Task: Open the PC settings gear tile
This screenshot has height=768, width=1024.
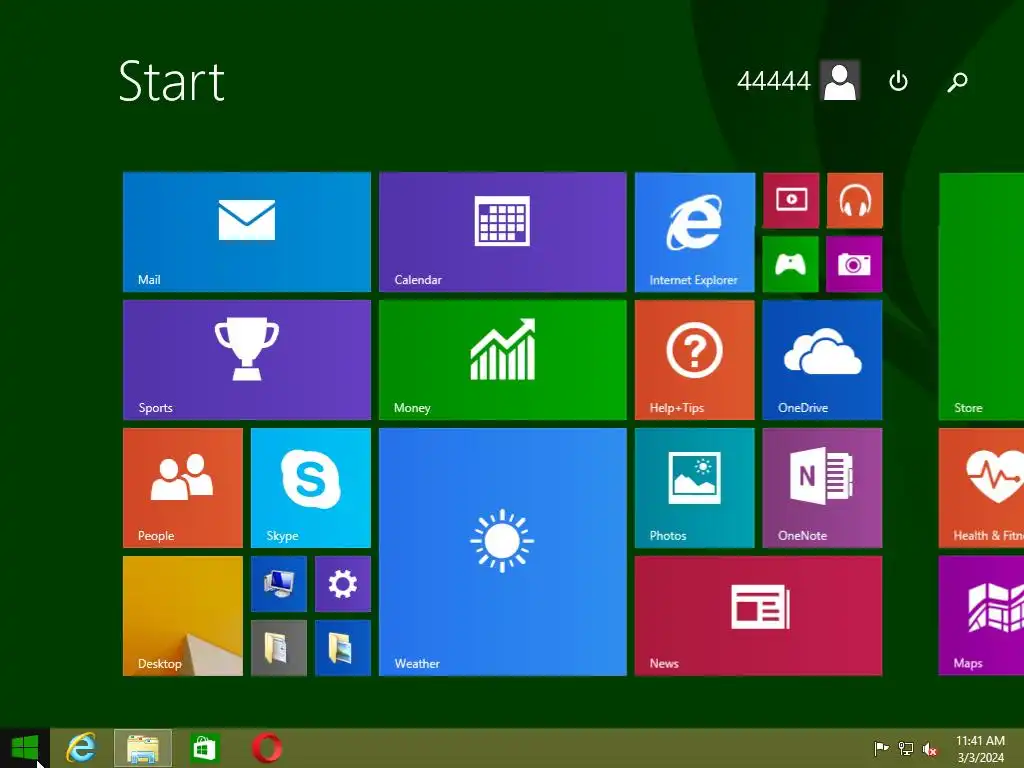Action: [343, 584]
